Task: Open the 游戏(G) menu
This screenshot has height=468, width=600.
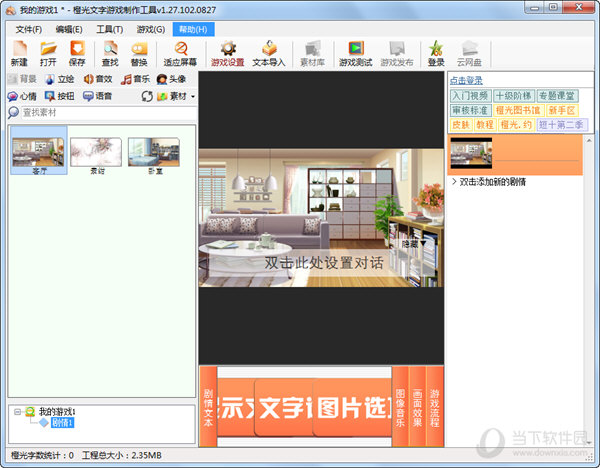Action: [x=151, y=29]
